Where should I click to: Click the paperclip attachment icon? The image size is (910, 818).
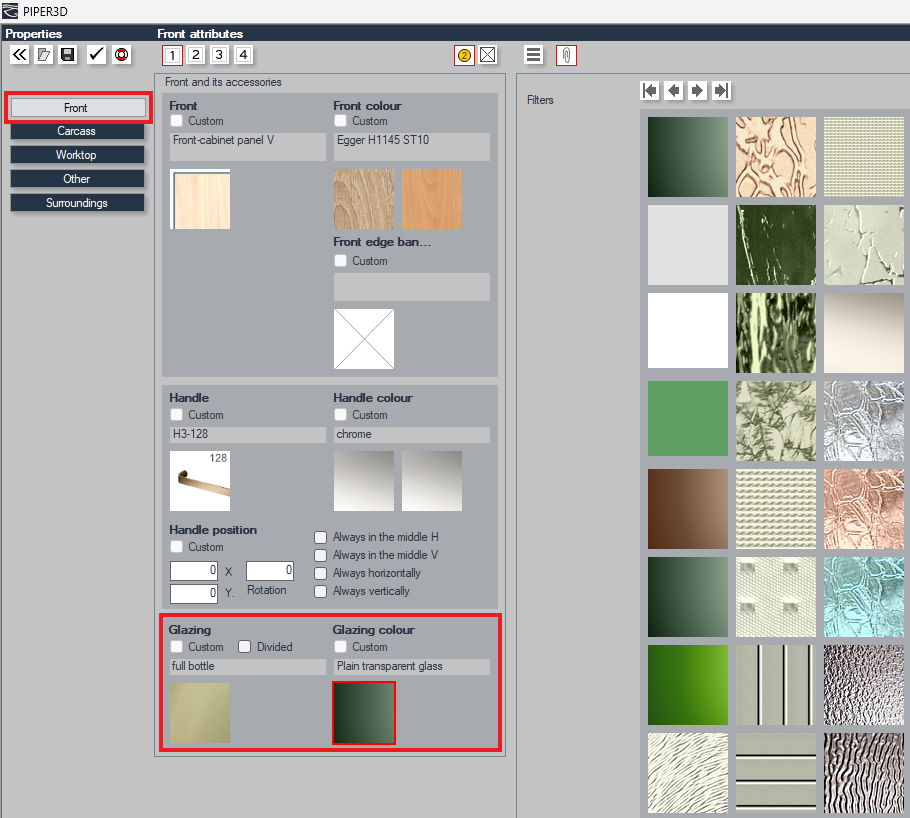point(566,56)
